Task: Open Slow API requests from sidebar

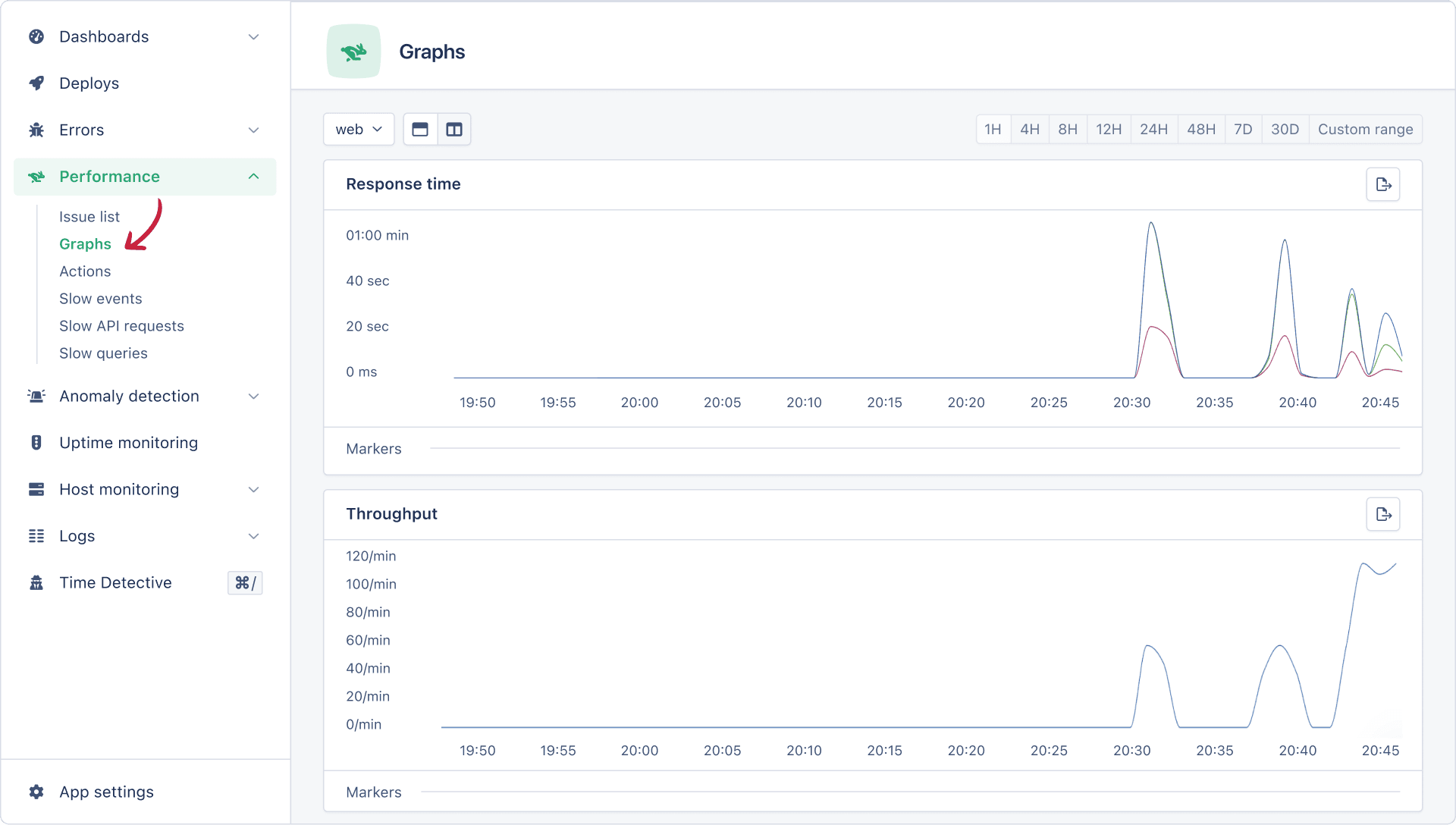Action: click(122, 325)
